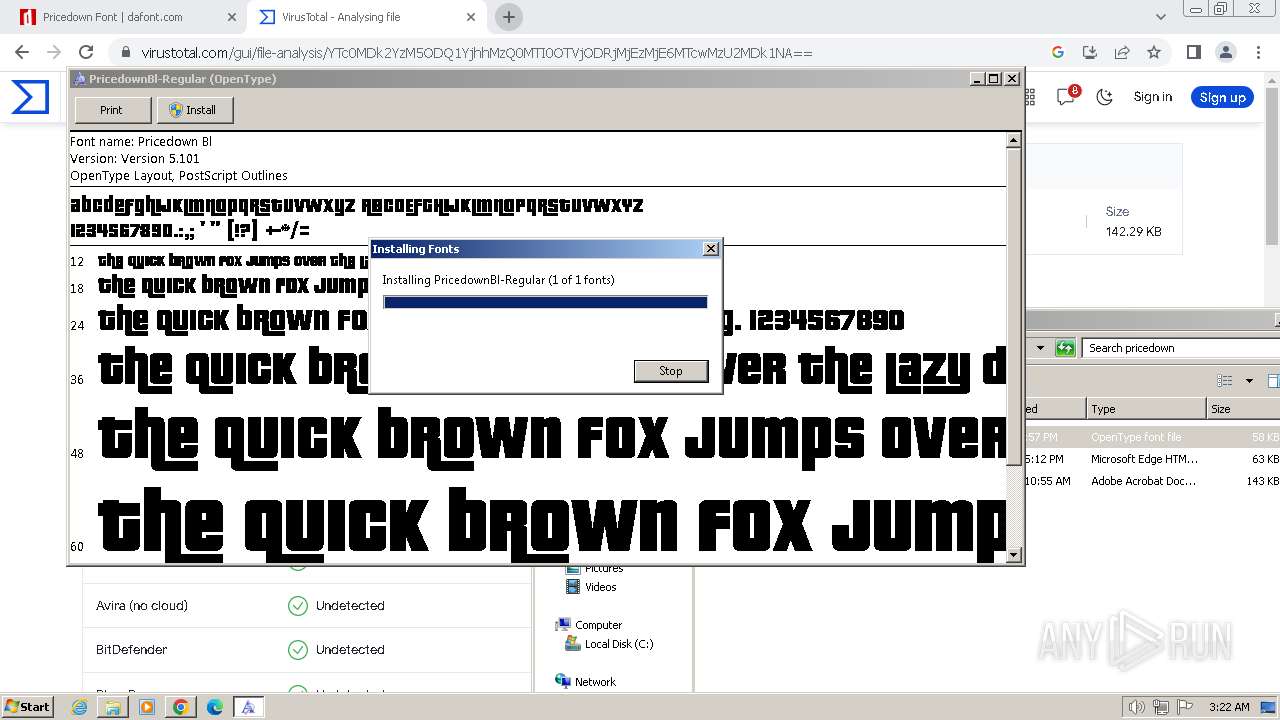Click the Action Center flag tray icon

(x=1186, y=707)
